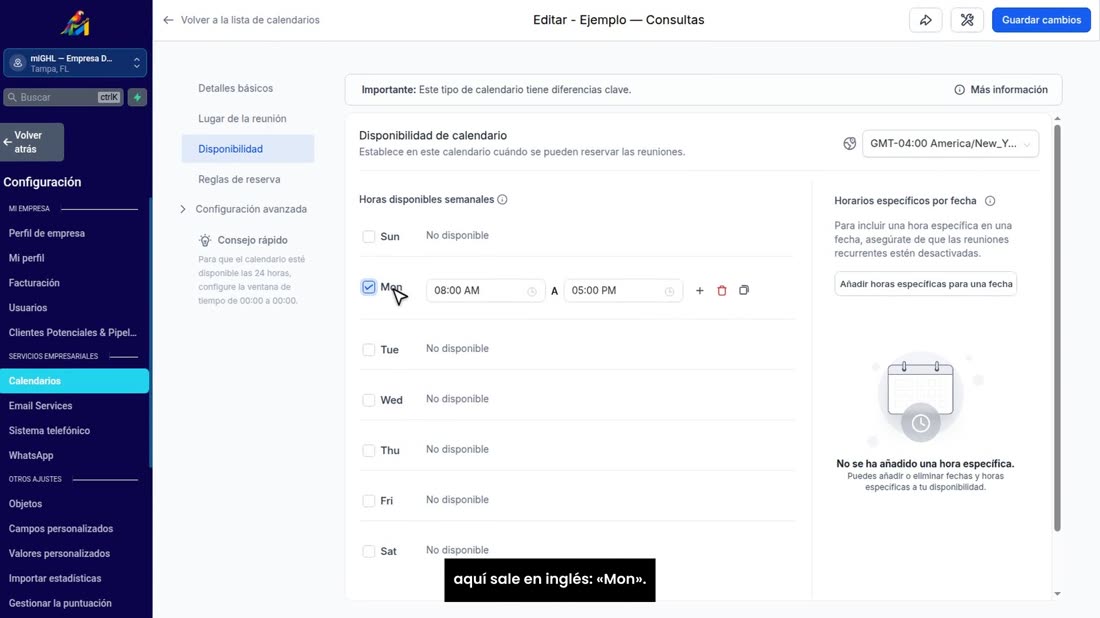Click the back arrow to calendar list
Screen dimensions: 1100x618
[168, 20]
